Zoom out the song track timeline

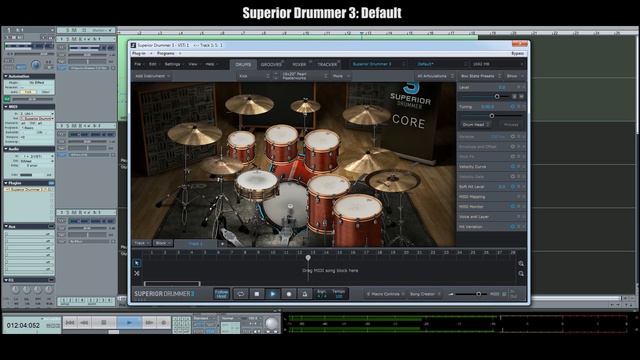(521, 273)
